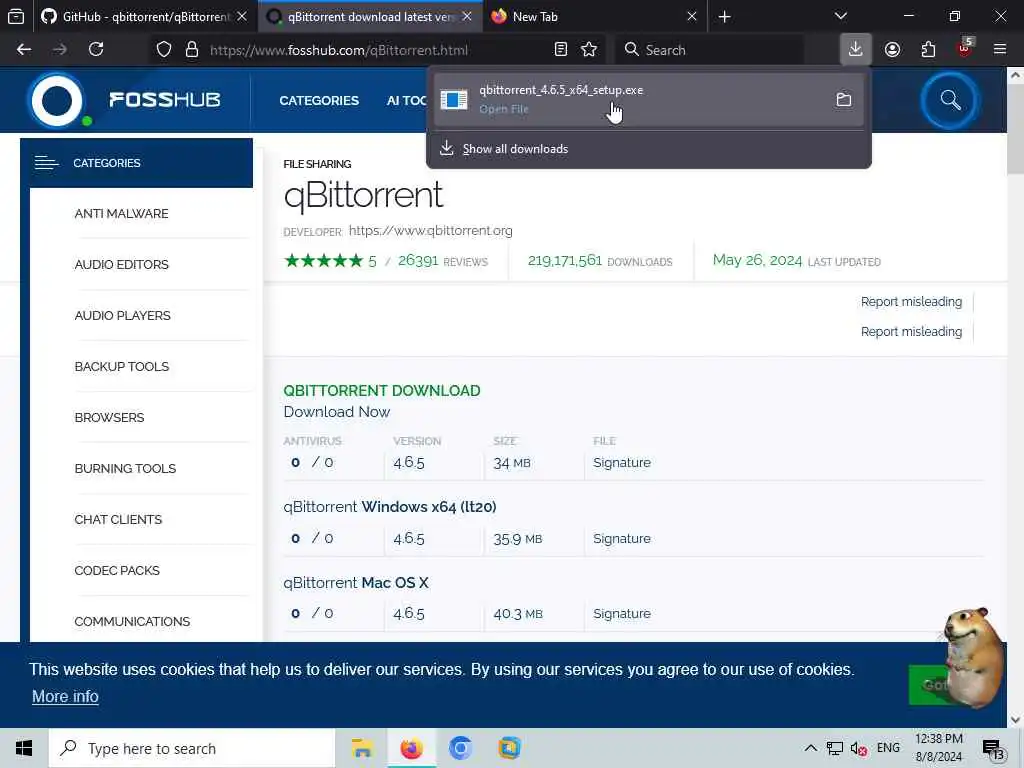Select the qBittorrent download latest version tab
The height and width of the screenshot is (768, 1024).
370,17
